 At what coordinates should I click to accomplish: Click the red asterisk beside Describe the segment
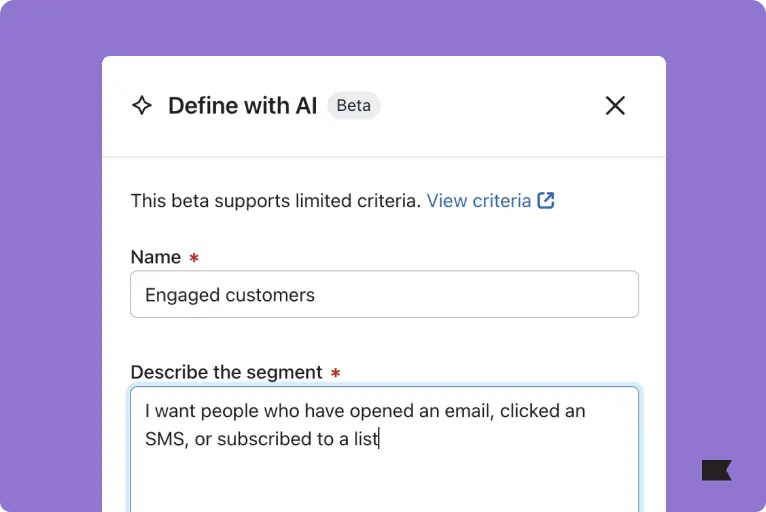[336, 373]
